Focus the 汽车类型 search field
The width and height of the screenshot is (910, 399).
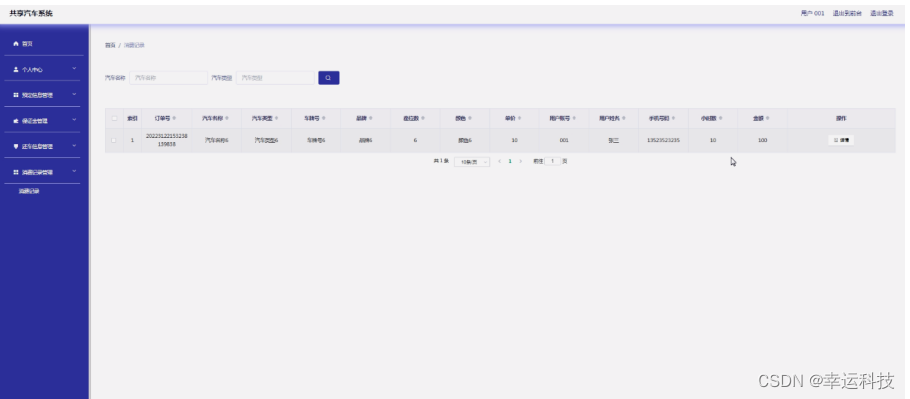(x=275, y=78)
